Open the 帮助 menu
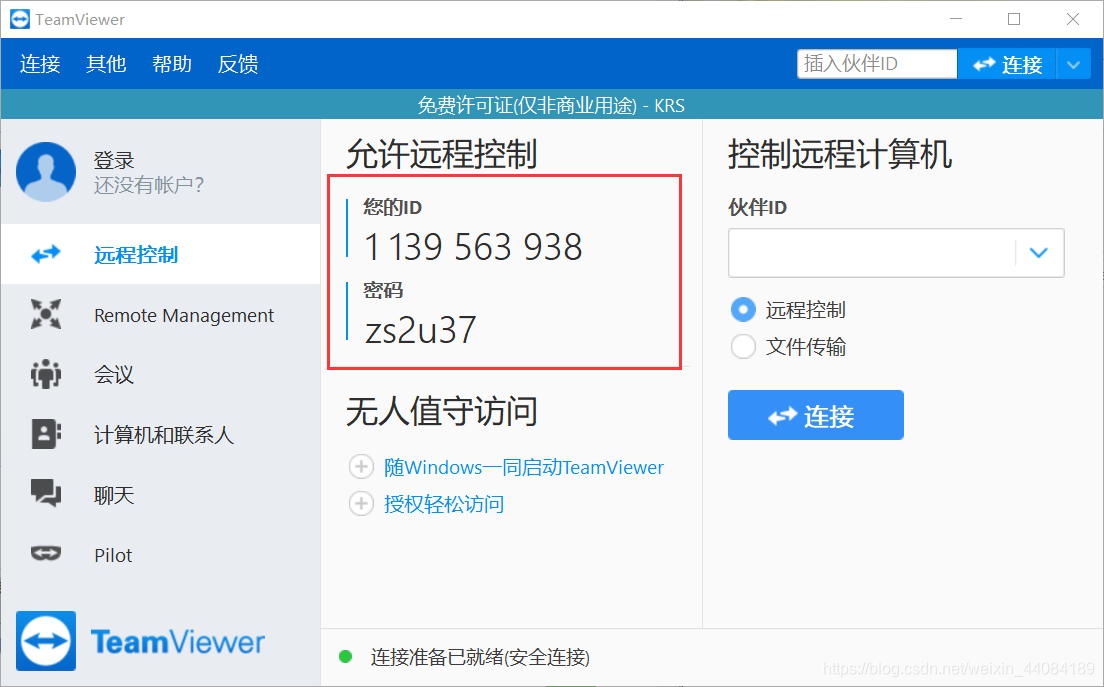 tap(172, 64)
